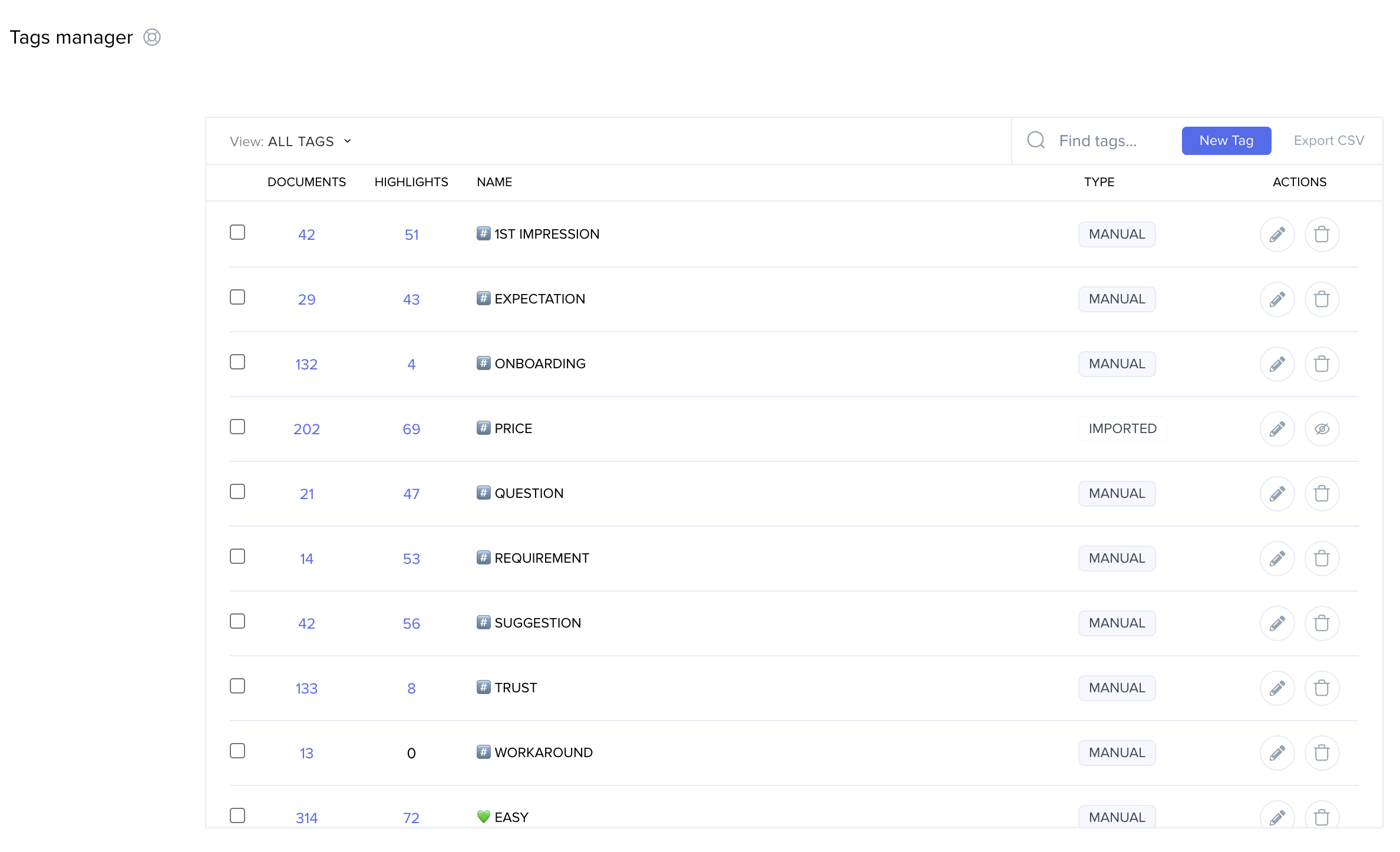
Task: Delete the SUGGESTION tag
Action: (1322, 623)
